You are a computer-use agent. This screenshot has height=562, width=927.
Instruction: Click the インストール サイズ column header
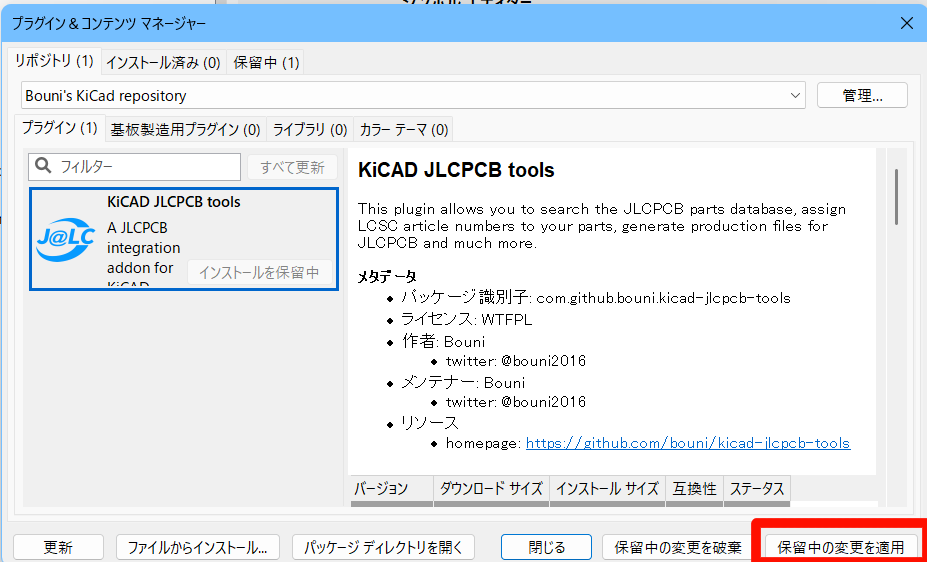[x=608, y=489]
